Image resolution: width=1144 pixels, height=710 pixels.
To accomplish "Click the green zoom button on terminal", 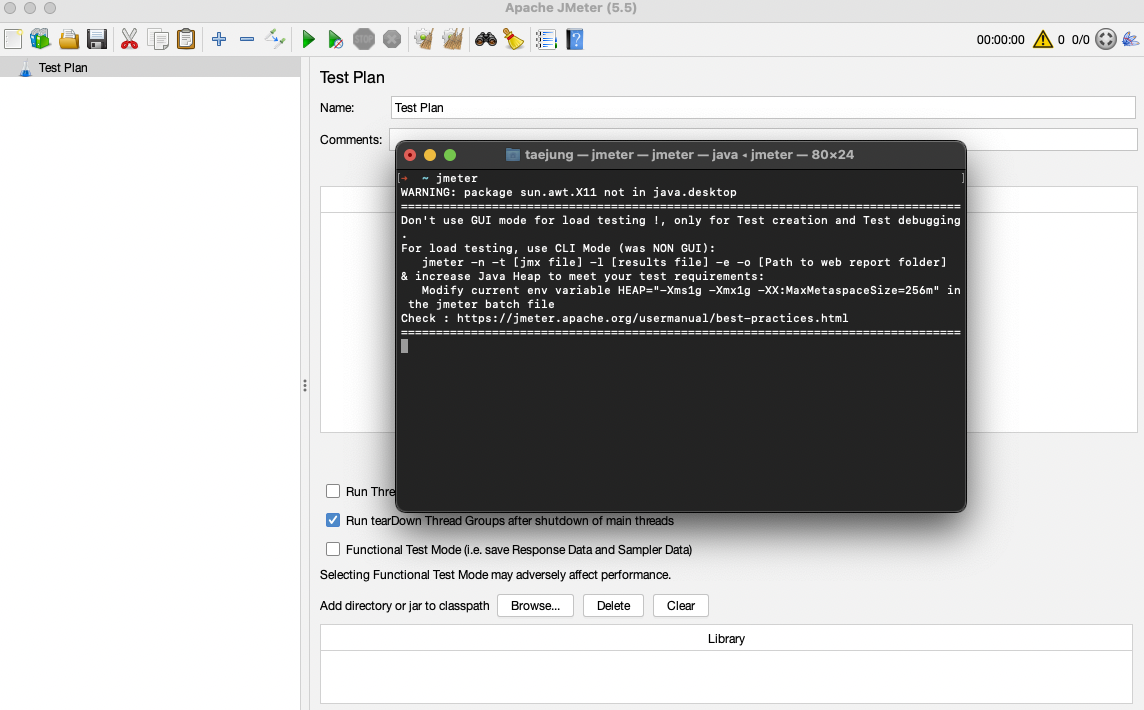I will tap(450, 155).
